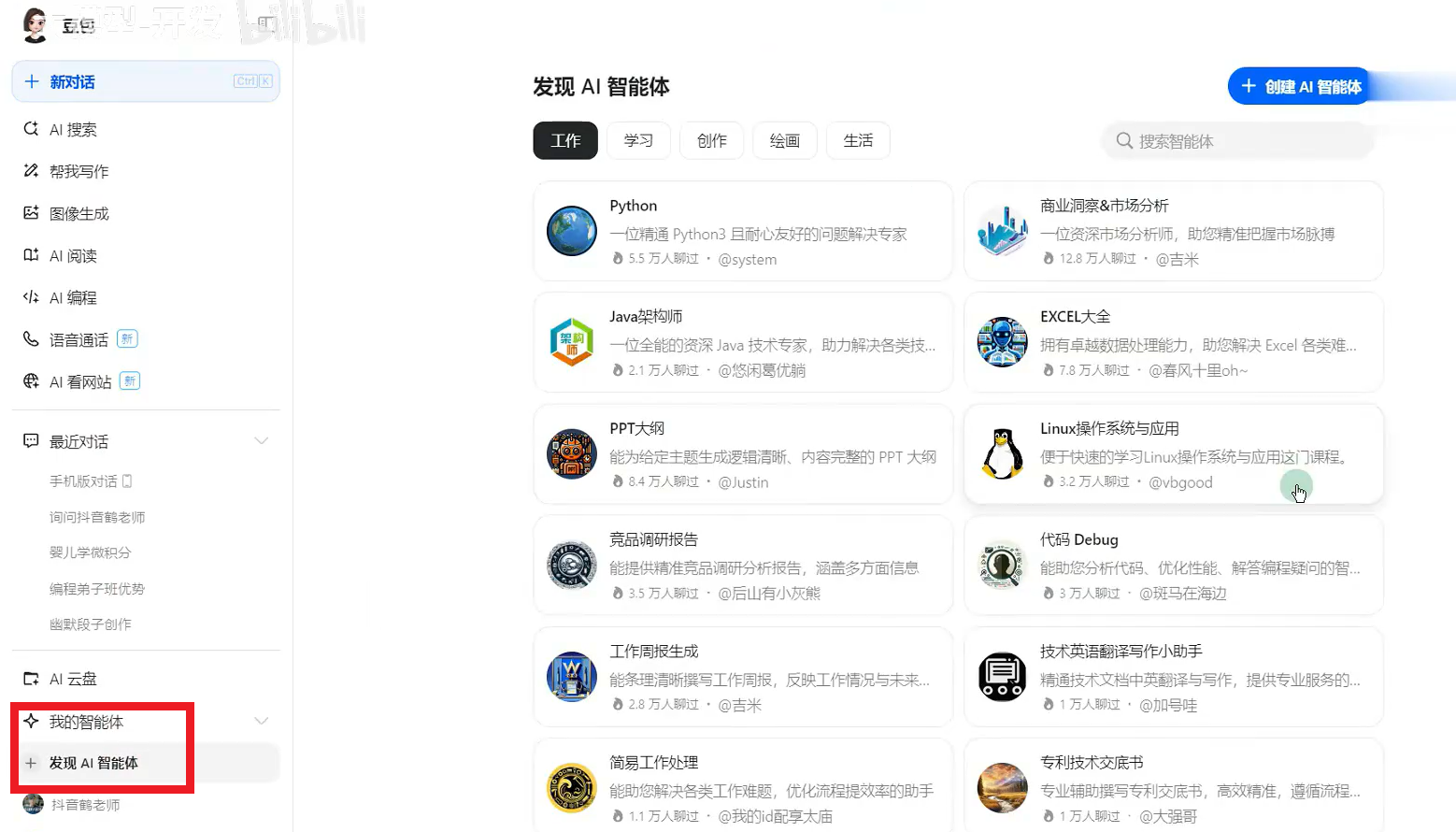Collapse the 我的智能体 section chevron

(262, 721)
